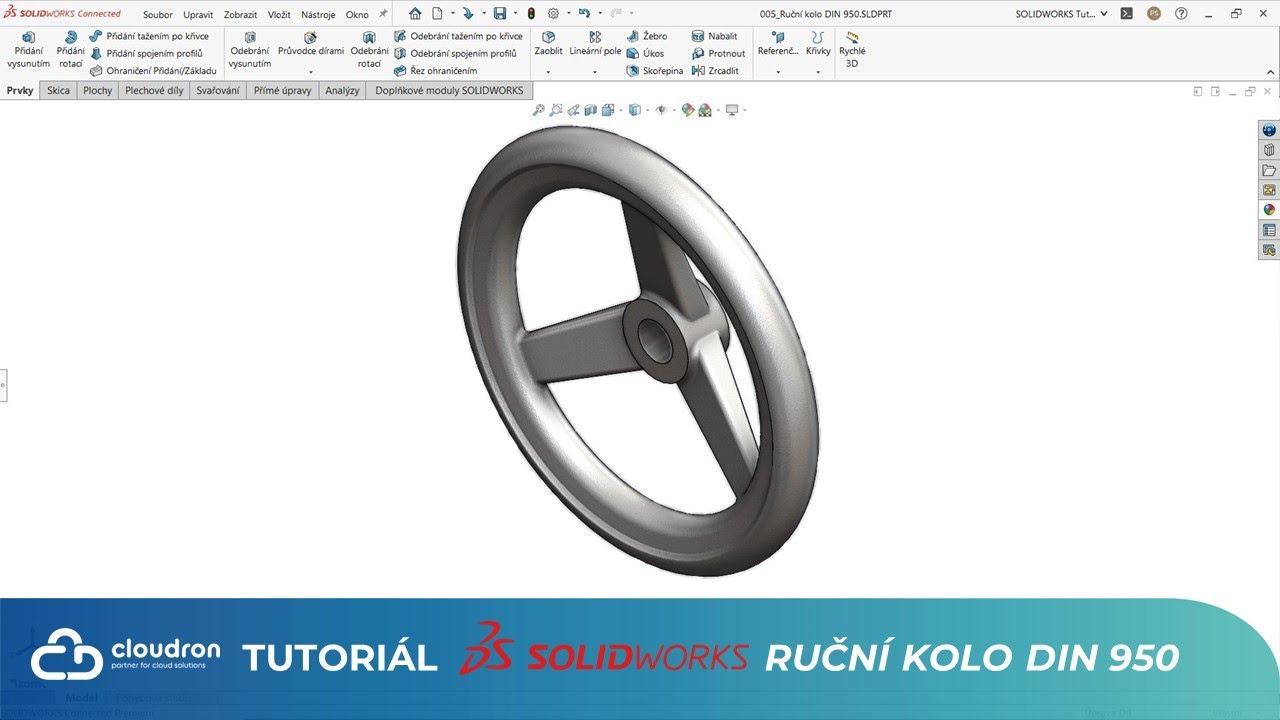Select Odebrání vysunutím extruded cut
The image size is (1280, 720).
(x=249, y=50)
